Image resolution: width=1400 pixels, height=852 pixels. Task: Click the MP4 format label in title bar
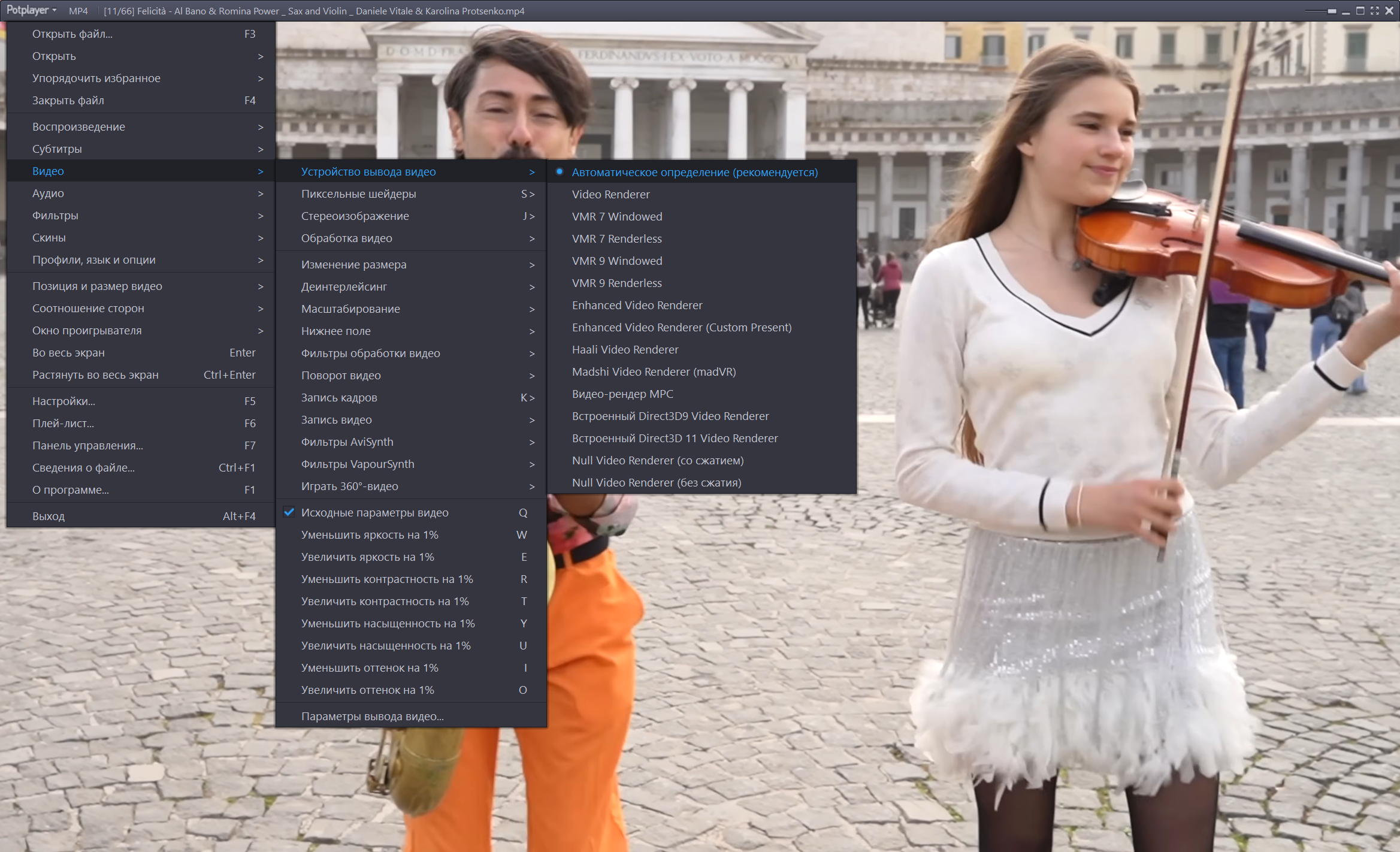[x=78, y=11]
